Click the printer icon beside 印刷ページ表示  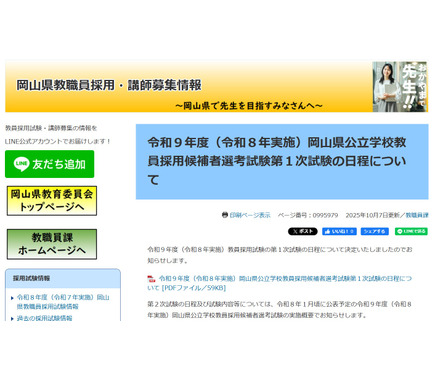[225, 215]
